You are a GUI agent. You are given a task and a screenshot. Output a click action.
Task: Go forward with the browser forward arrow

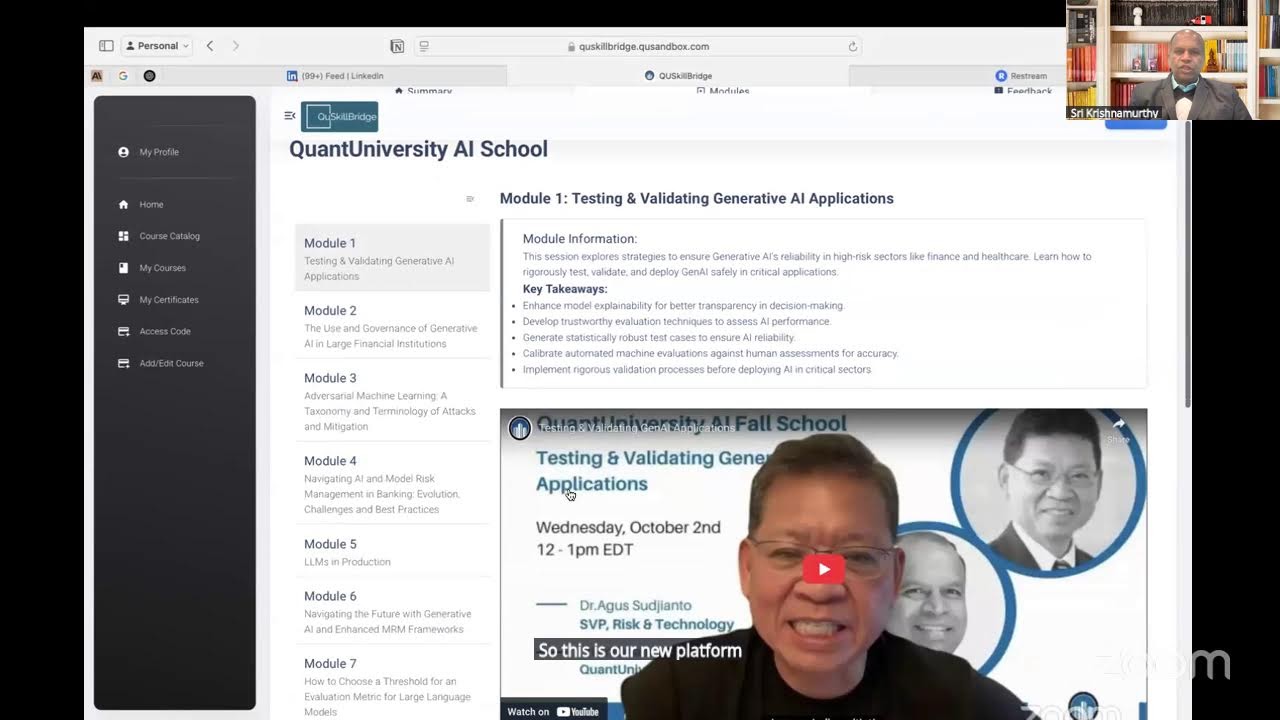(x=236, y=46)
